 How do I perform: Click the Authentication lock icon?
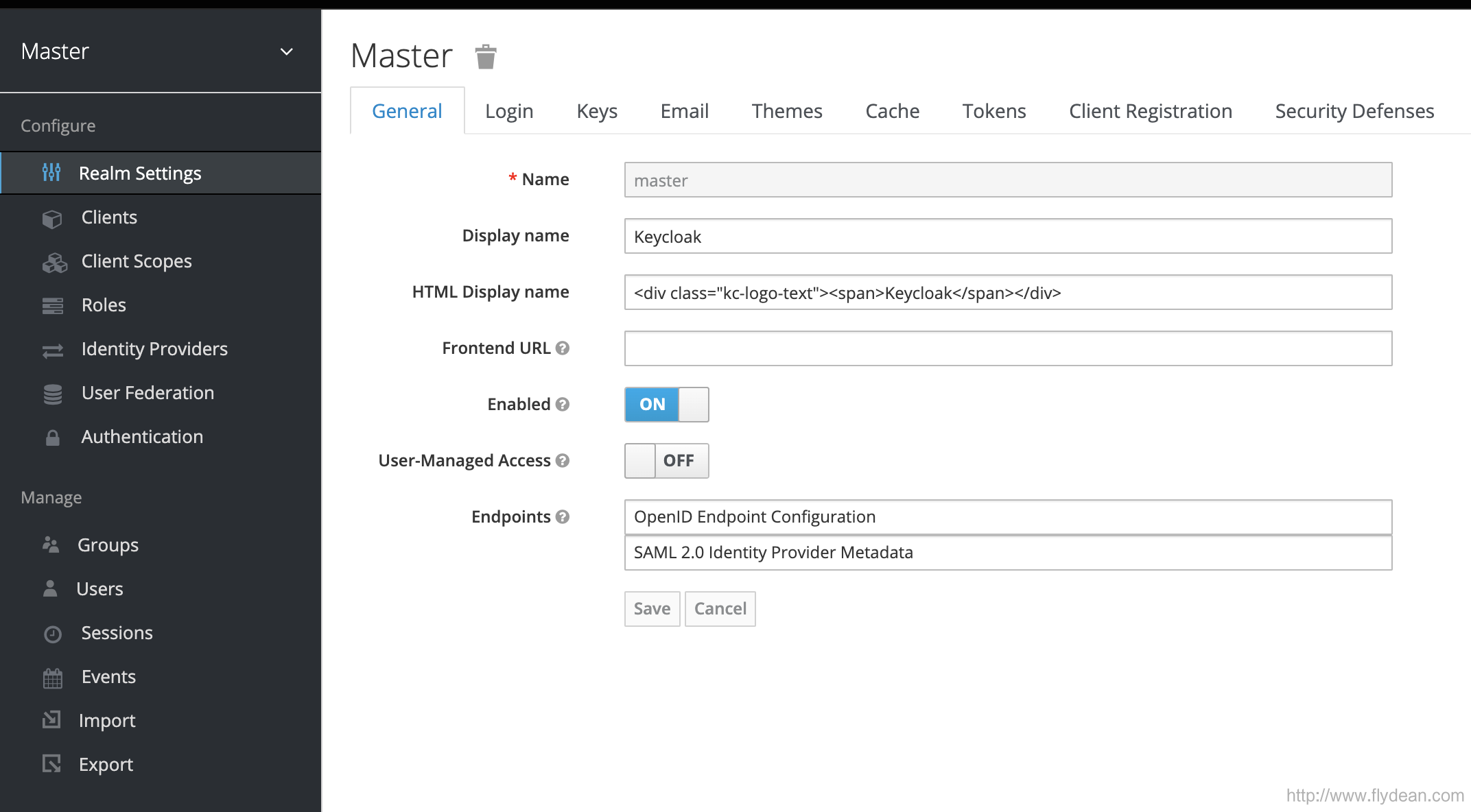click(x=53, y=438)
